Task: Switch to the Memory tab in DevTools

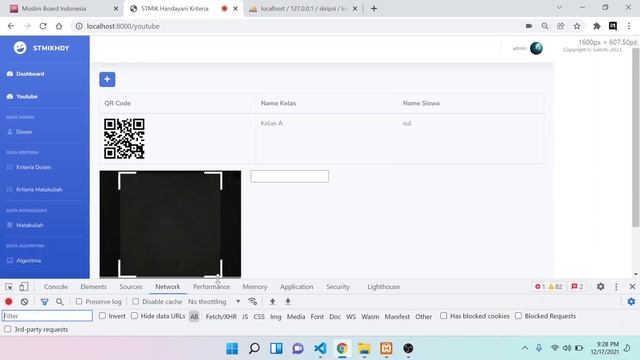Action: point(255,287)
